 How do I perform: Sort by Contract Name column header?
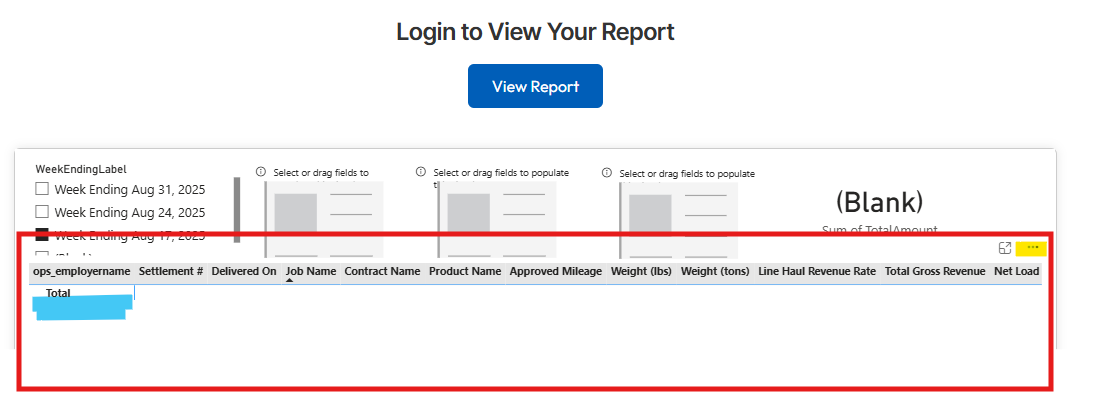point(383,271)
